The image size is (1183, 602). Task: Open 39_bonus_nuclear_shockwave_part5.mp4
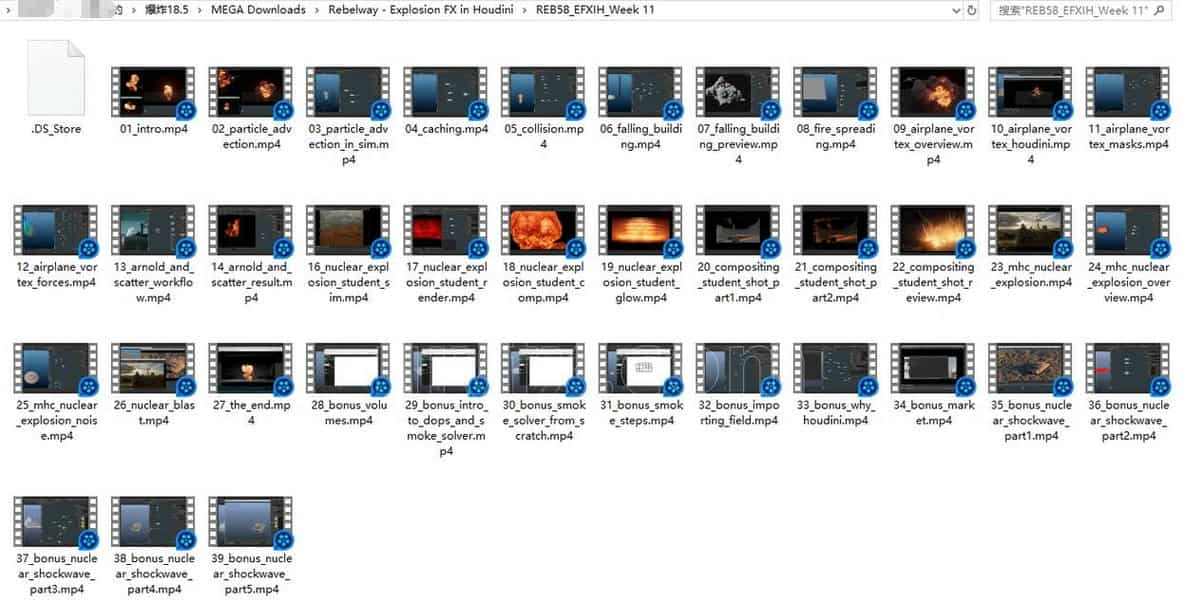(250, 522)
